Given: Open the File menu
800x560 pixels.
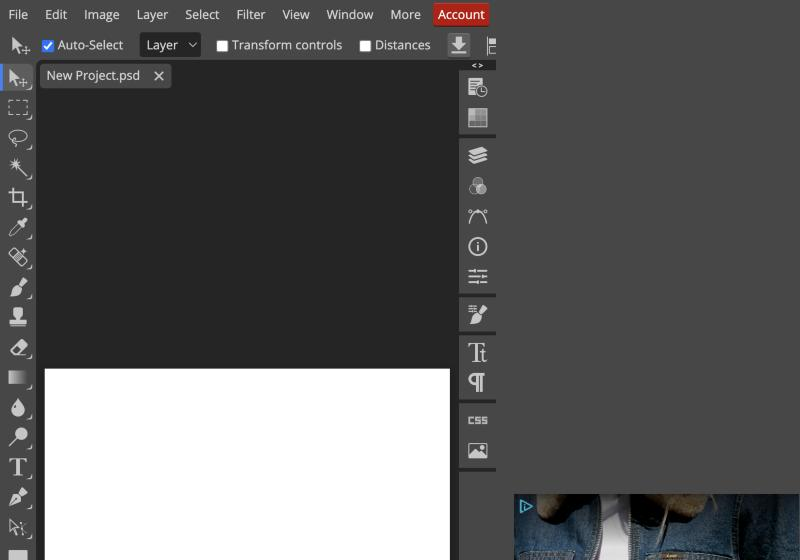Looking at the screenshot, I should (x=18, y=14).
